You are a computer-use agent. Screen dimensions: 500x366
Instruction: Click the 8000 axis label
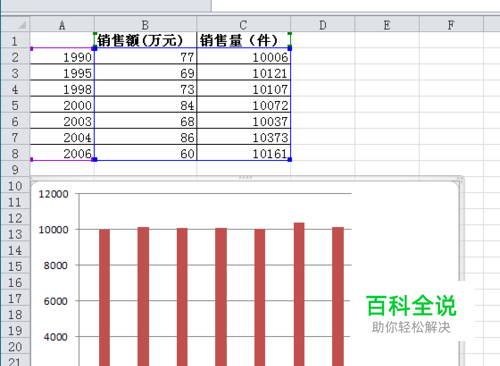[55, 265]
